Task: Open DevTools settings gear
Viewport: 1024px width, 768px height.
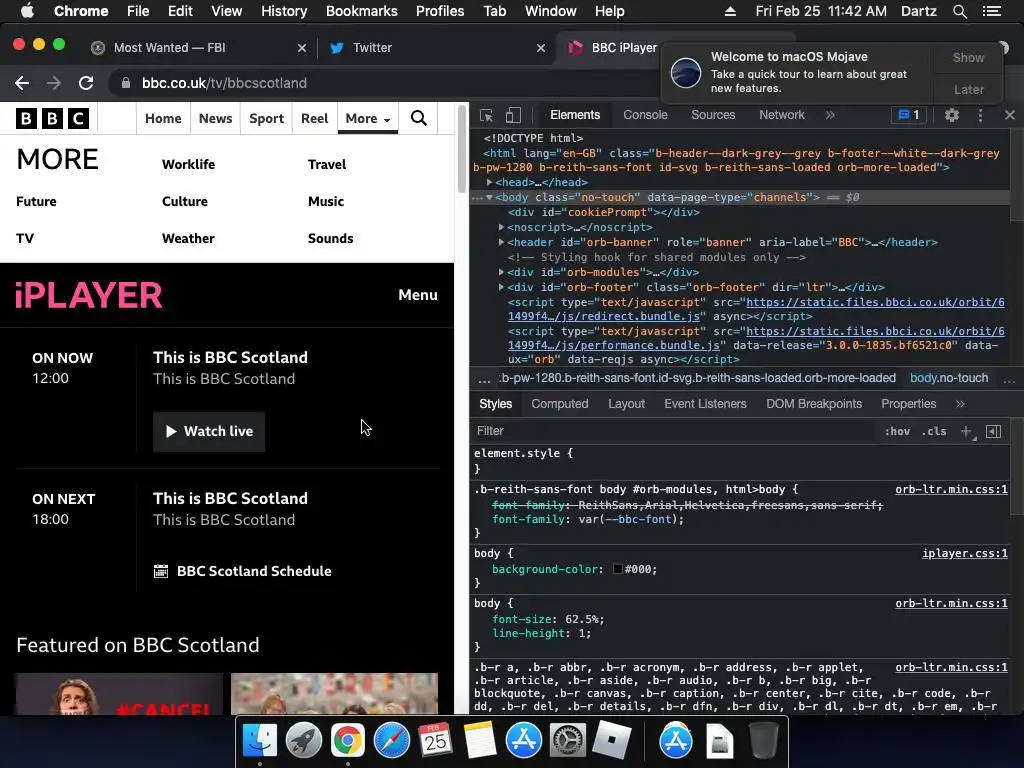Action: (x=952, y=116)
